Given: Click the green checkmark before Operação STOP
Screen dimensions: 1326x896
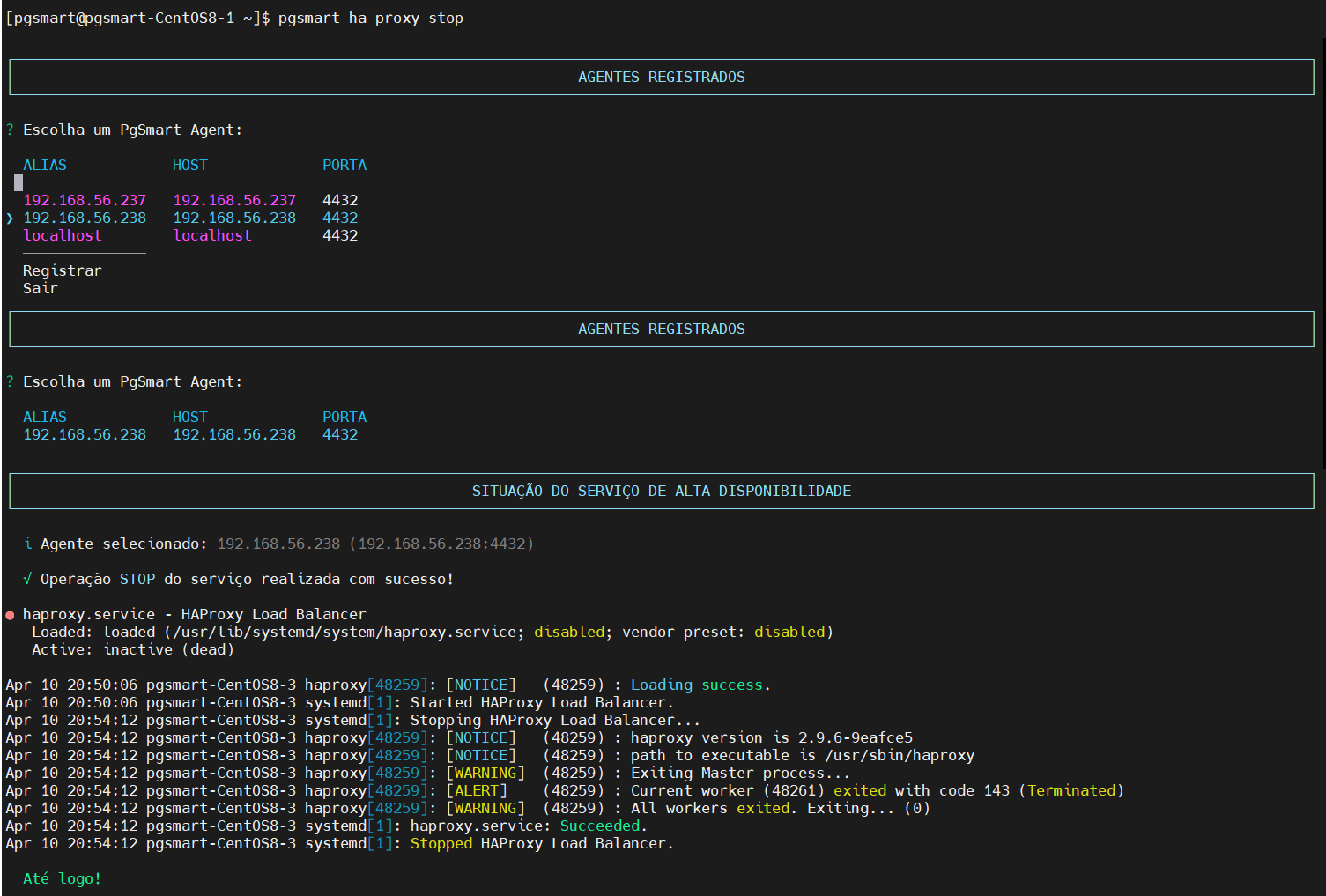Looking at the screenshot, I should [27, 579].
